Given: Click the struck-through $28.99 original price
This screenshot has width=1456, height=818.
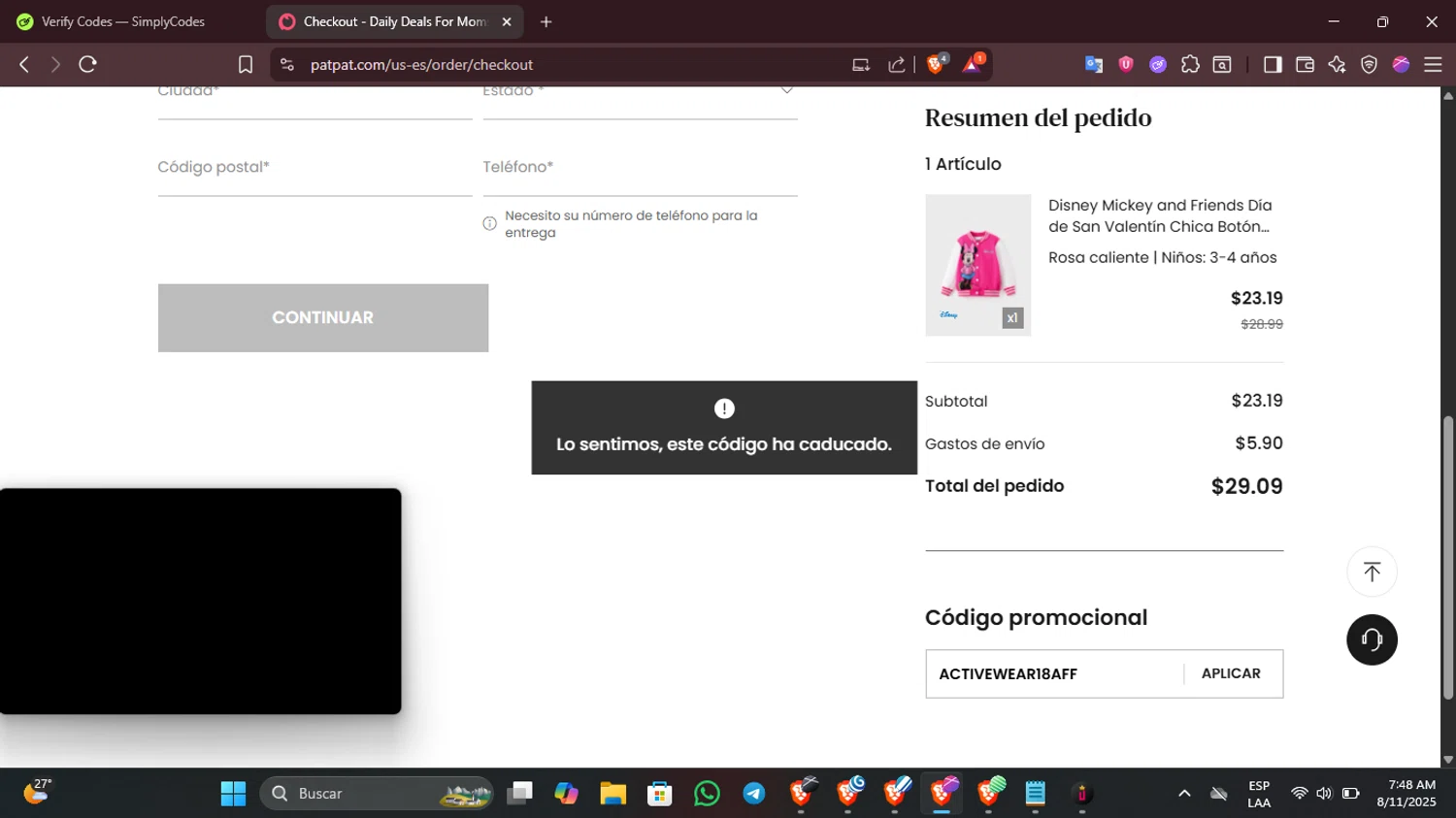Looking at the screenshot, I should [x=1262, y=325].
